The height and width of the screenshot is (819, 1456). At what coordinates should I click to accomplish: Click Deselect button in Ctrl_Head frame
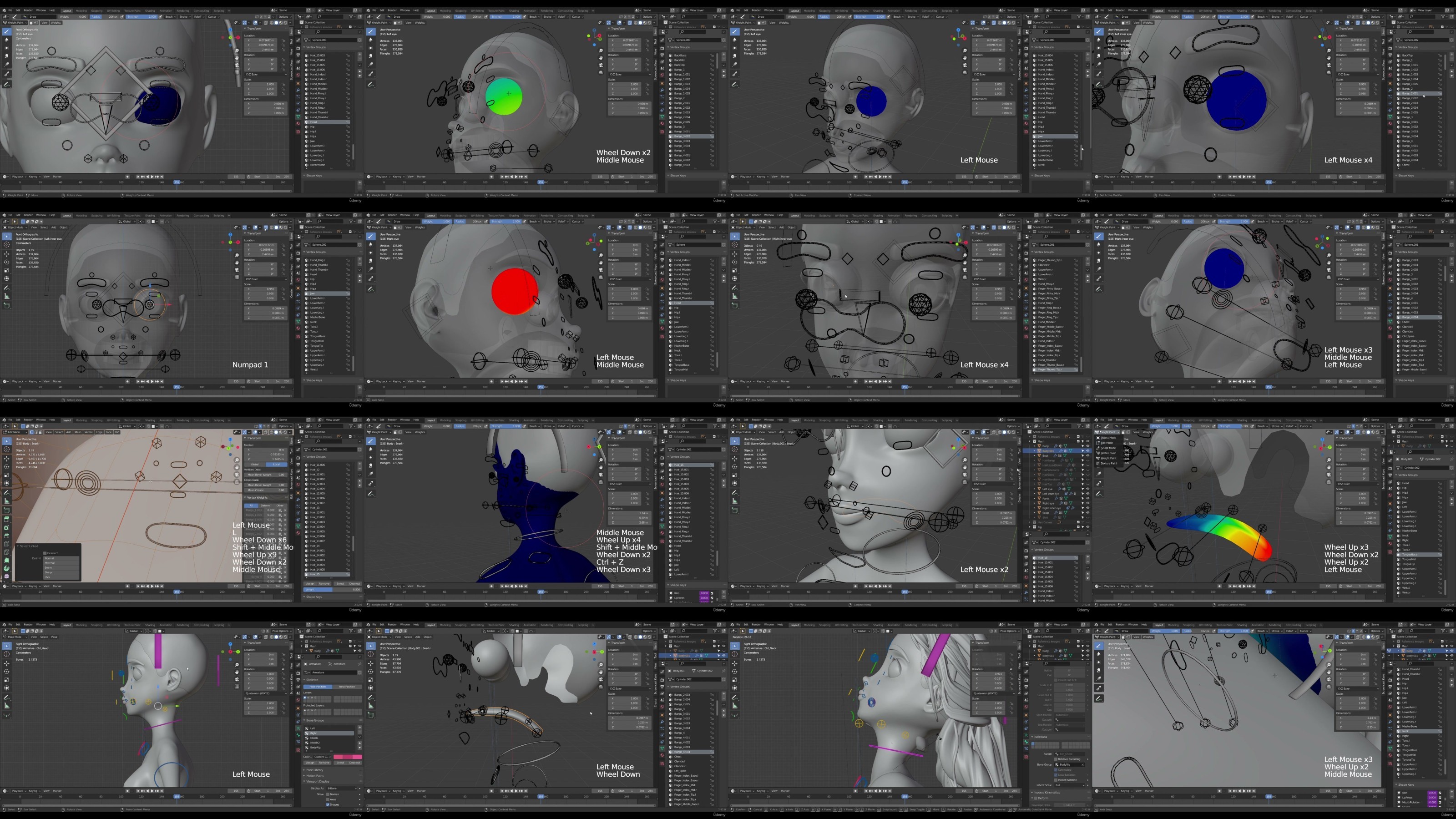(355, 763)
